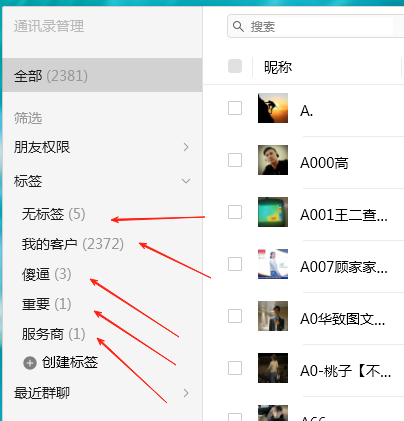Open the avatar of A001王二查
The width and height of the screenshot is (404, 421).
[x=273, y=212]
